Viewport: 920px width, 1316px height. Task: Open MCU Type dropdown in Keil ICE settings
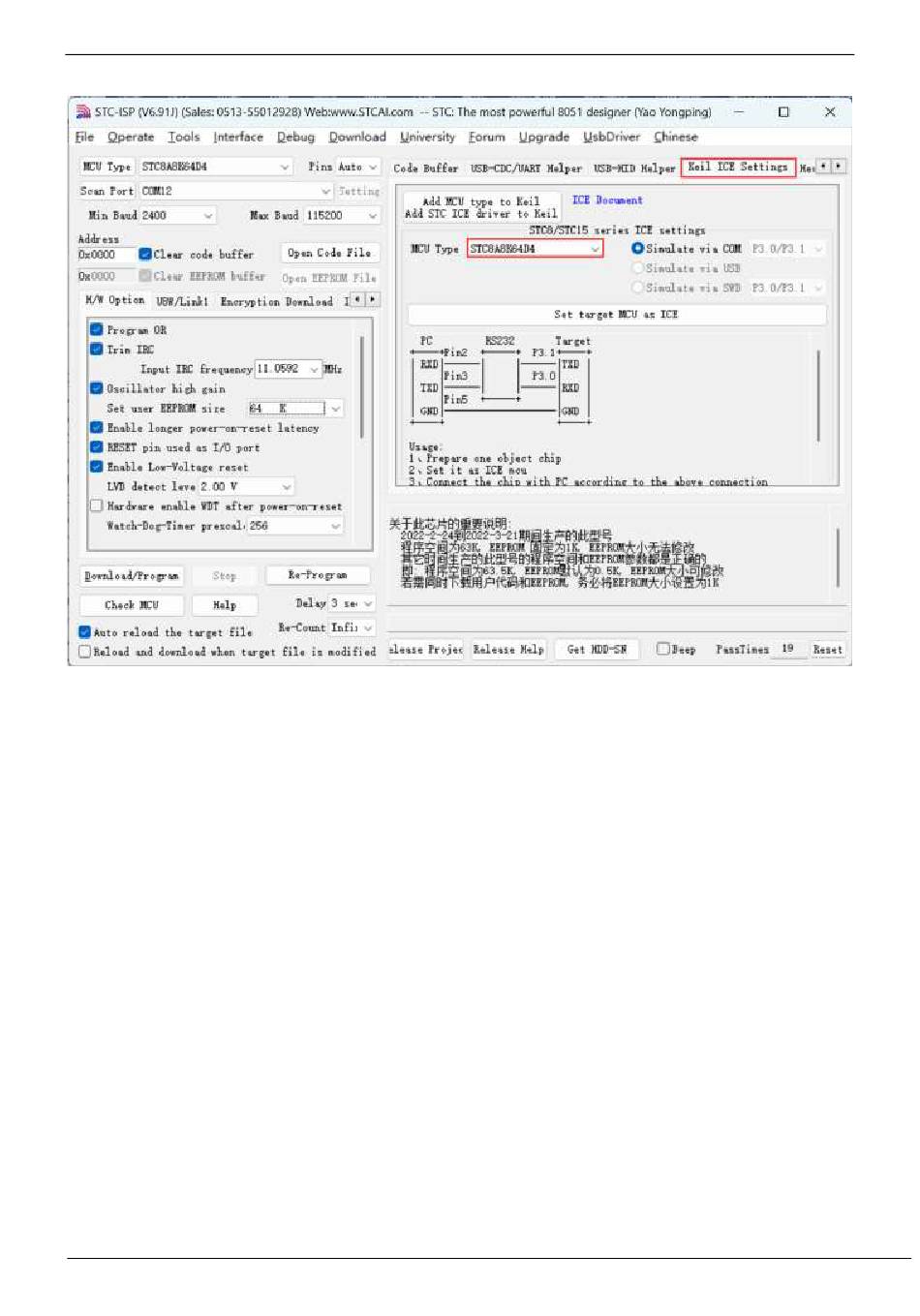tap(595, 249)
